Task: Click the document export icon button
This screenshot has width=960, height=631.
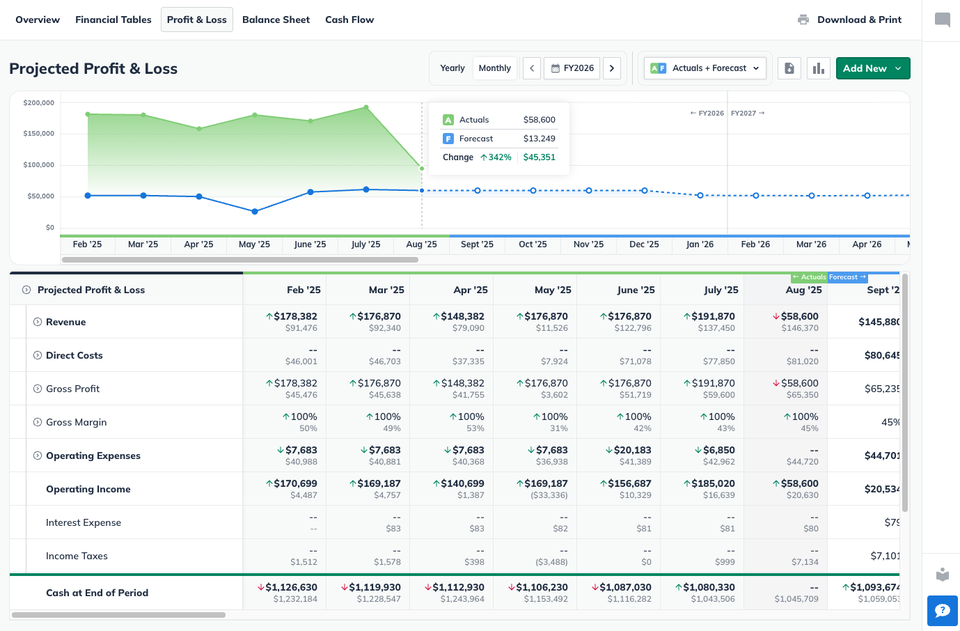Action: (789, 68)
